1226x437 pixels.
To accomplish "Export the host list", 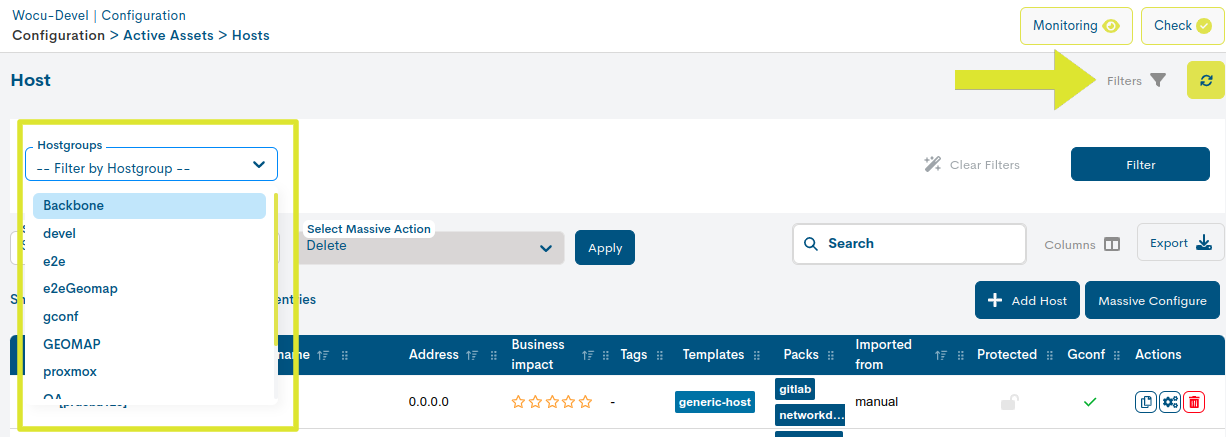I will pyautogui.click(x=1180, y=243).
